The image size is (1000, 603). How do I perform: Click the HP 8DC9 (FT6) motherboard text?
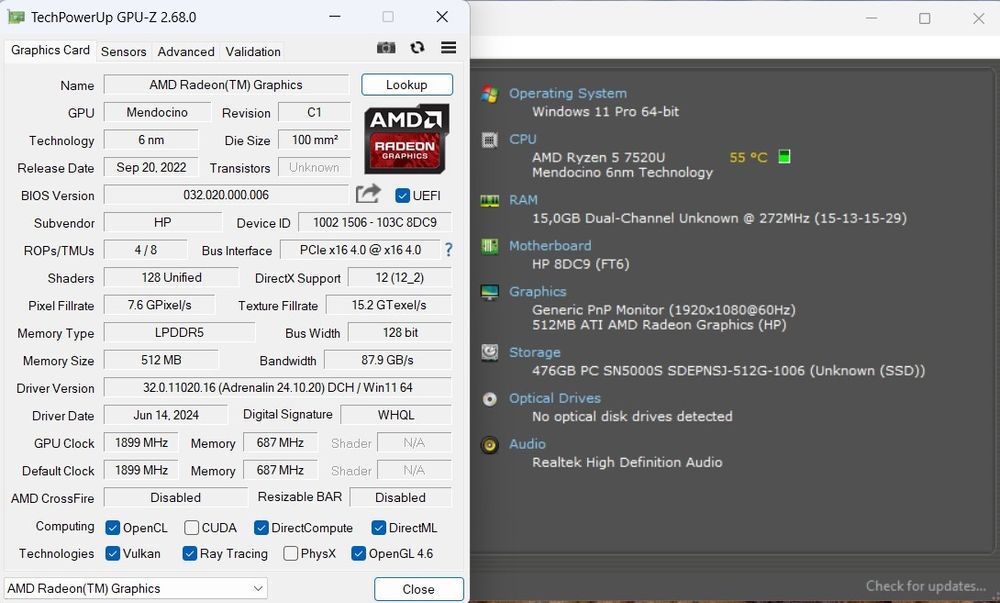(x=580, y=264)
